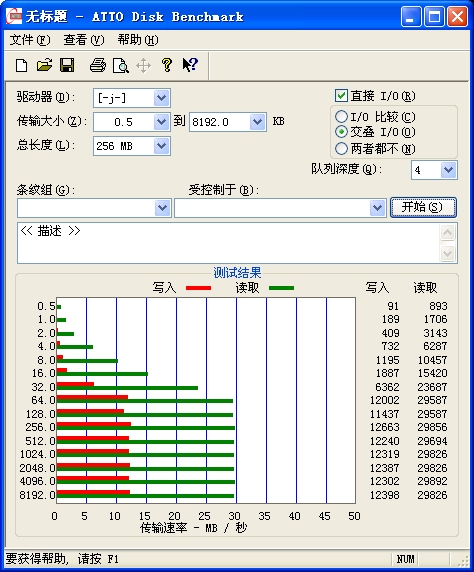Click the write value 11437
The width and height of the screenshot is (474, 572).
(385, 414)
